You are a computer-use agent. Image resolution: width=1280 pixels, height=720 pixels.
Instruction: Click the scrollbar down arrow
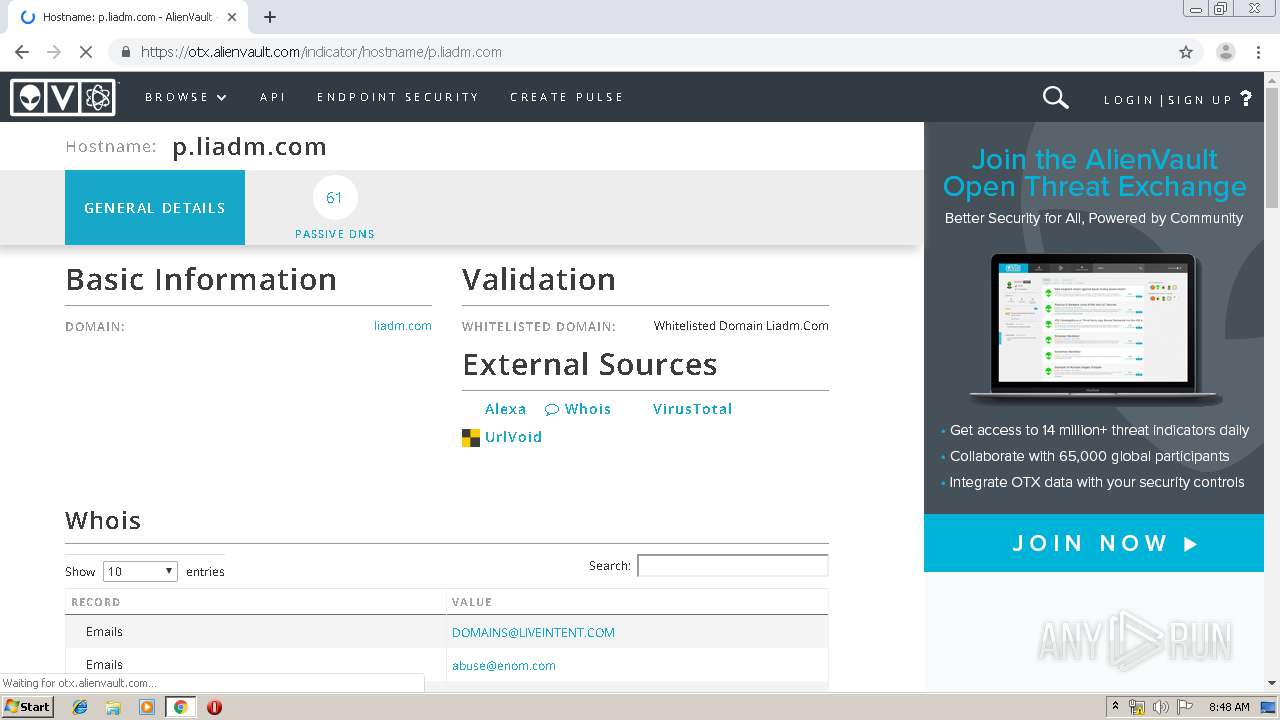coord(1272,683)
